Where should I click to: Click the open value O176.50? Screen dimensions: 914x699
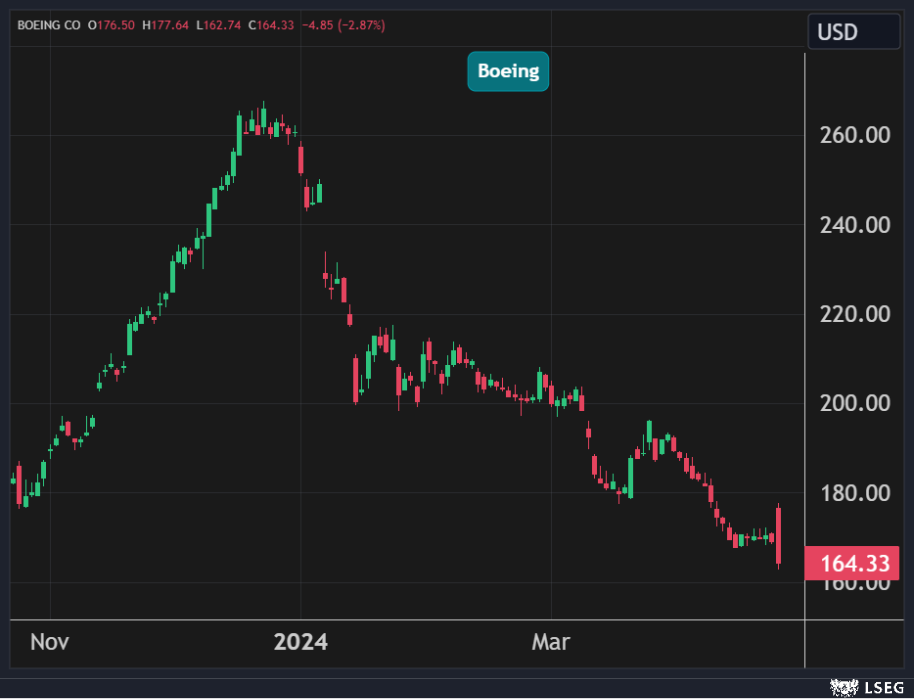112,24
